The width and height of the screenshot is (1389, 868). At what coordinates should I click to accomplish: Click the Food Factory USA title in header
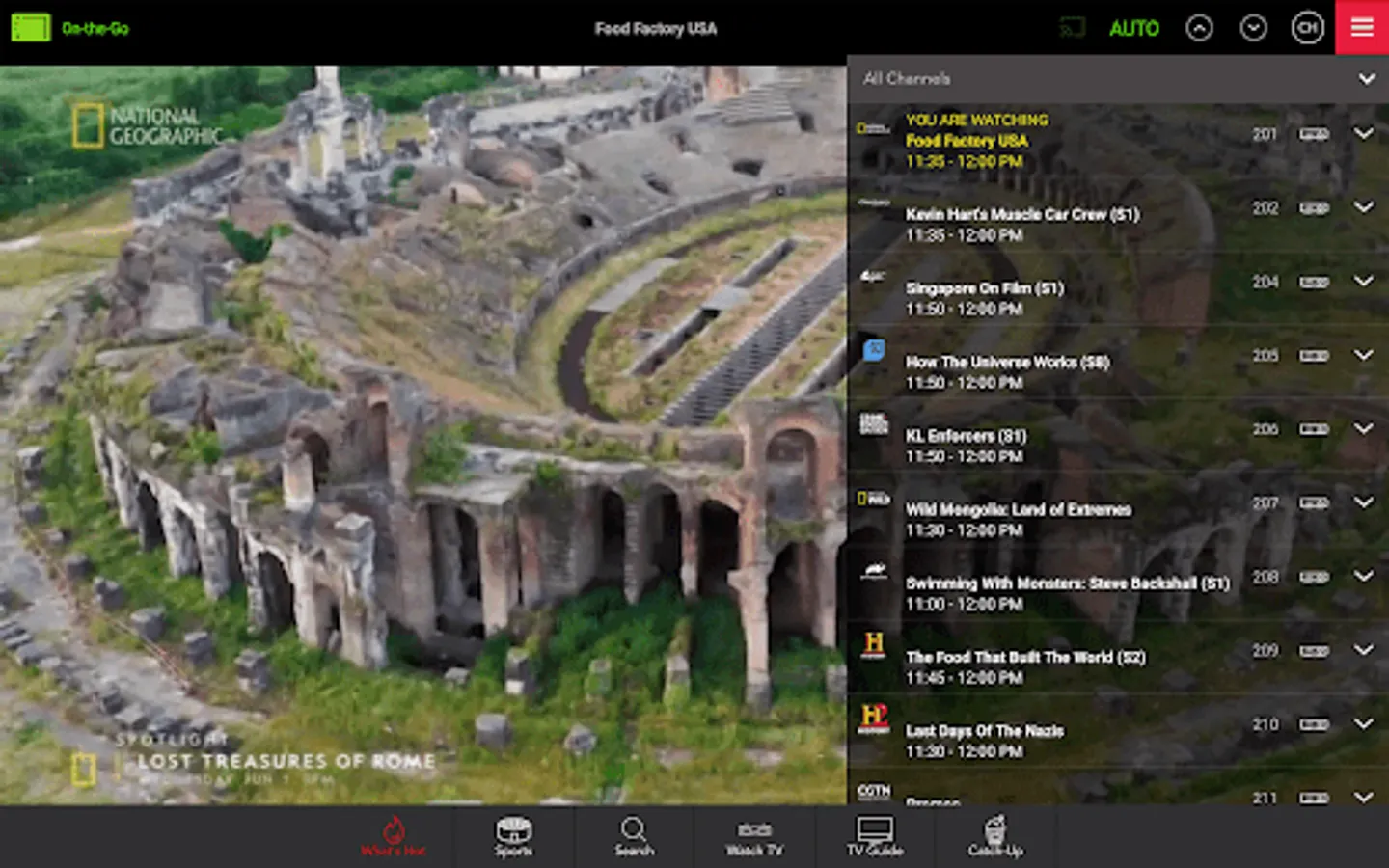point(656,28)
